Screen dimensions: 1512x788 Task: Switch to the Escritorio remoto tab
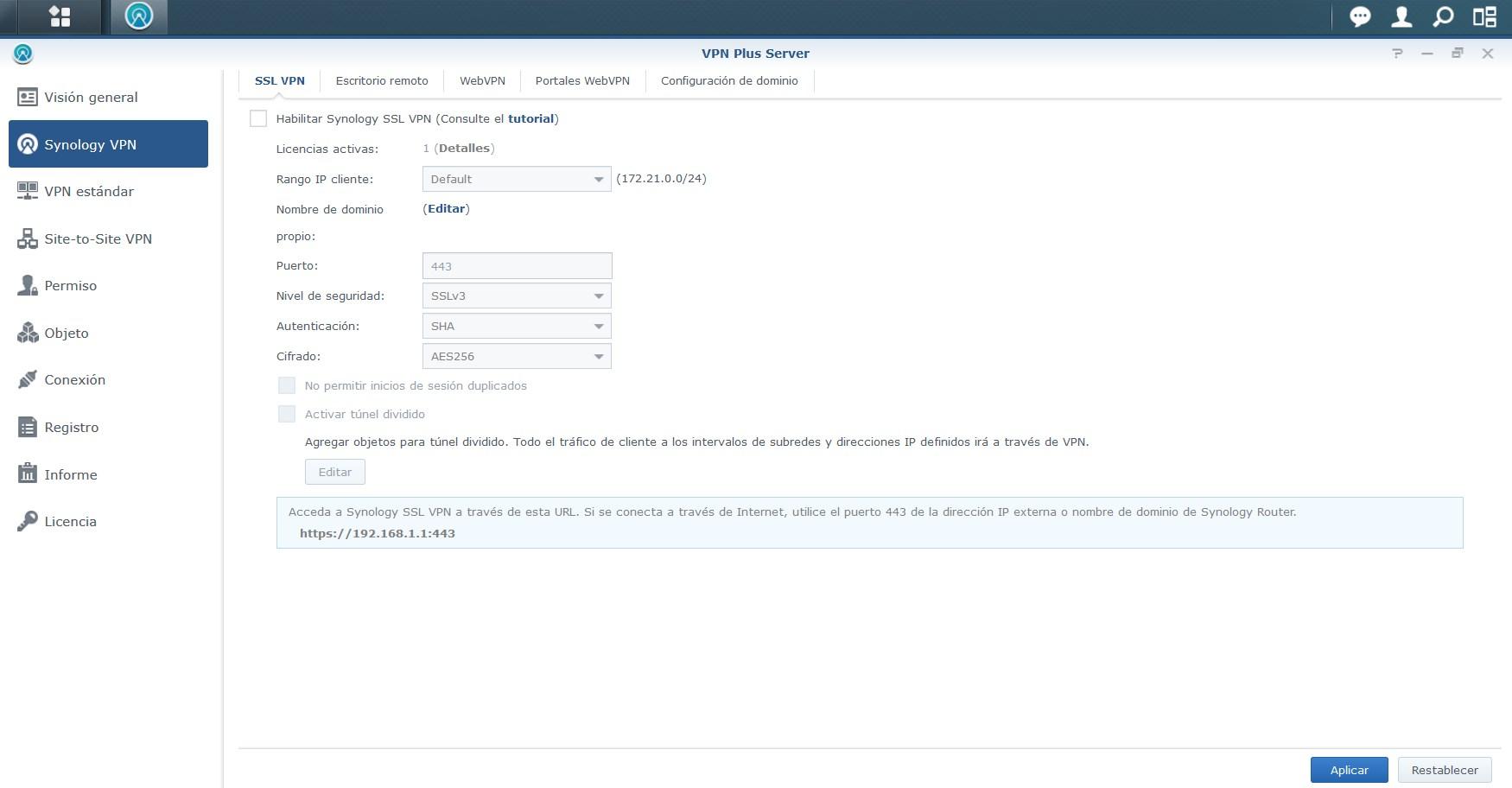[x=382, y=80]
